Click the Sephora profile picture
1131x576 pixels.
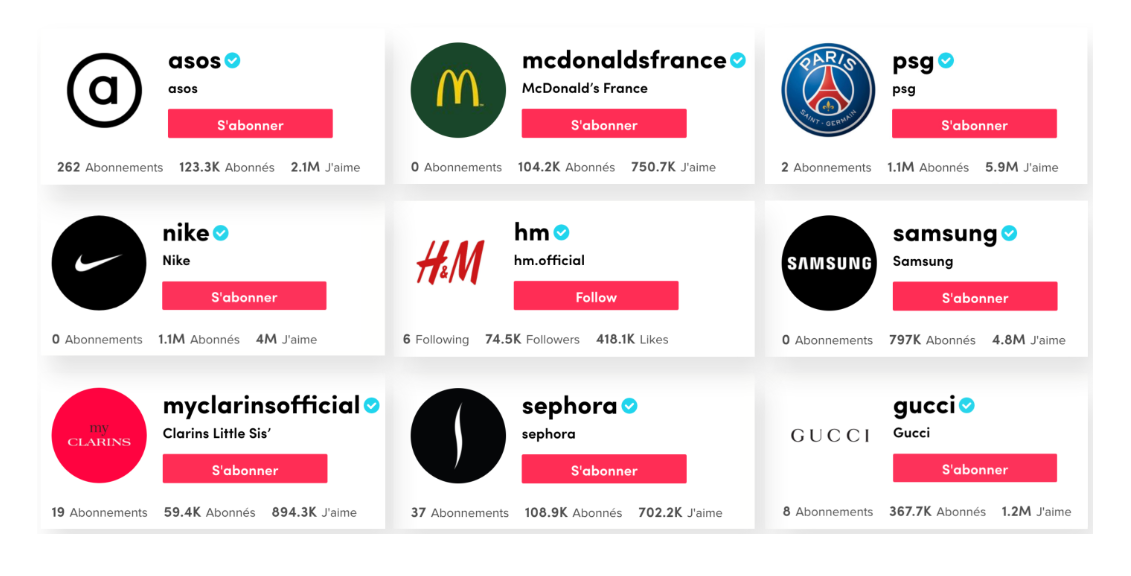click(x=458, y=435)
